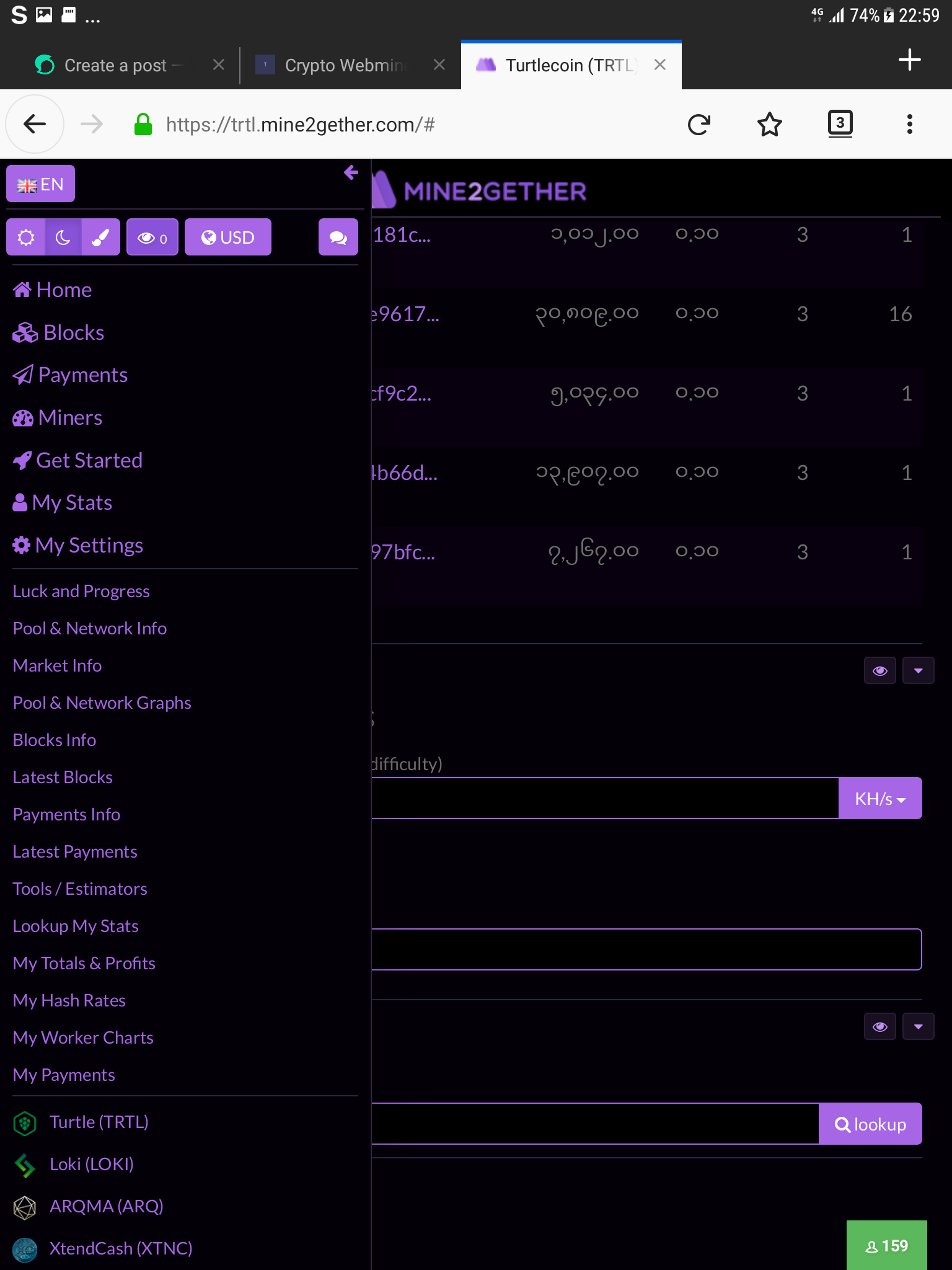Open block hash 97bfc... link
Image resolution: width=952 pixels, height=1270 pixels.
point(403,552)
